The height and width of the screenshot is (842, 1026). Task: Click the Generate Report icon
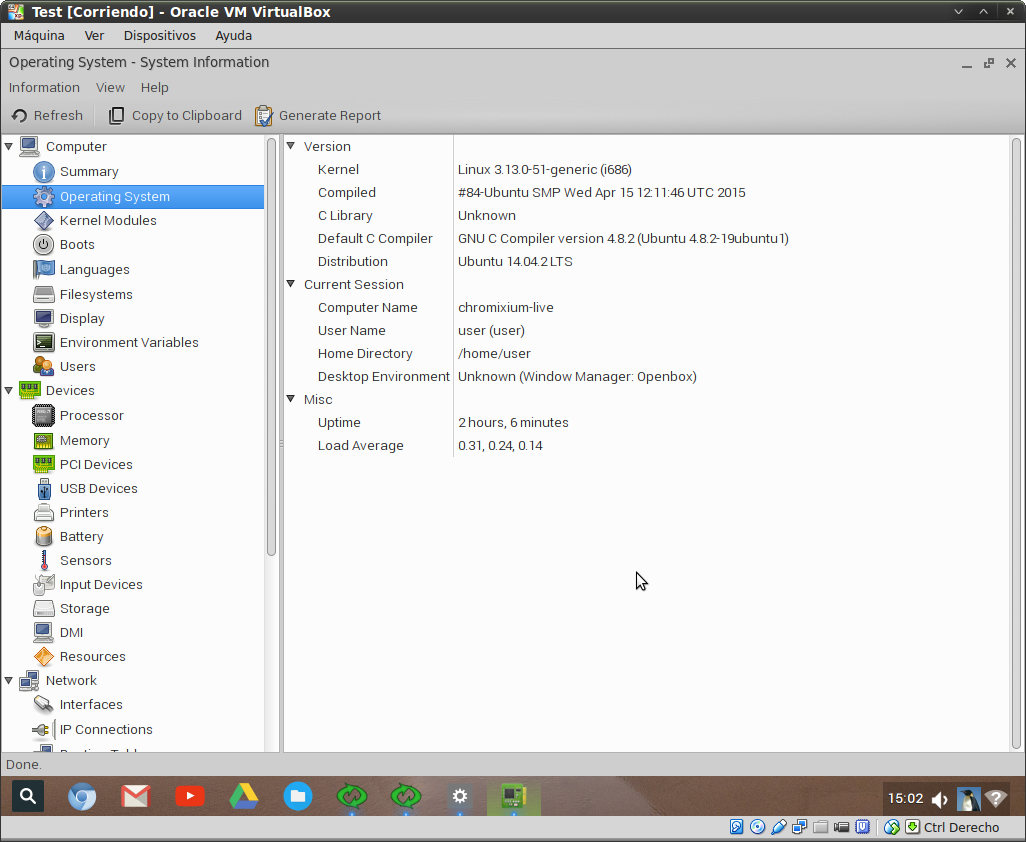[x=264, y=116]
